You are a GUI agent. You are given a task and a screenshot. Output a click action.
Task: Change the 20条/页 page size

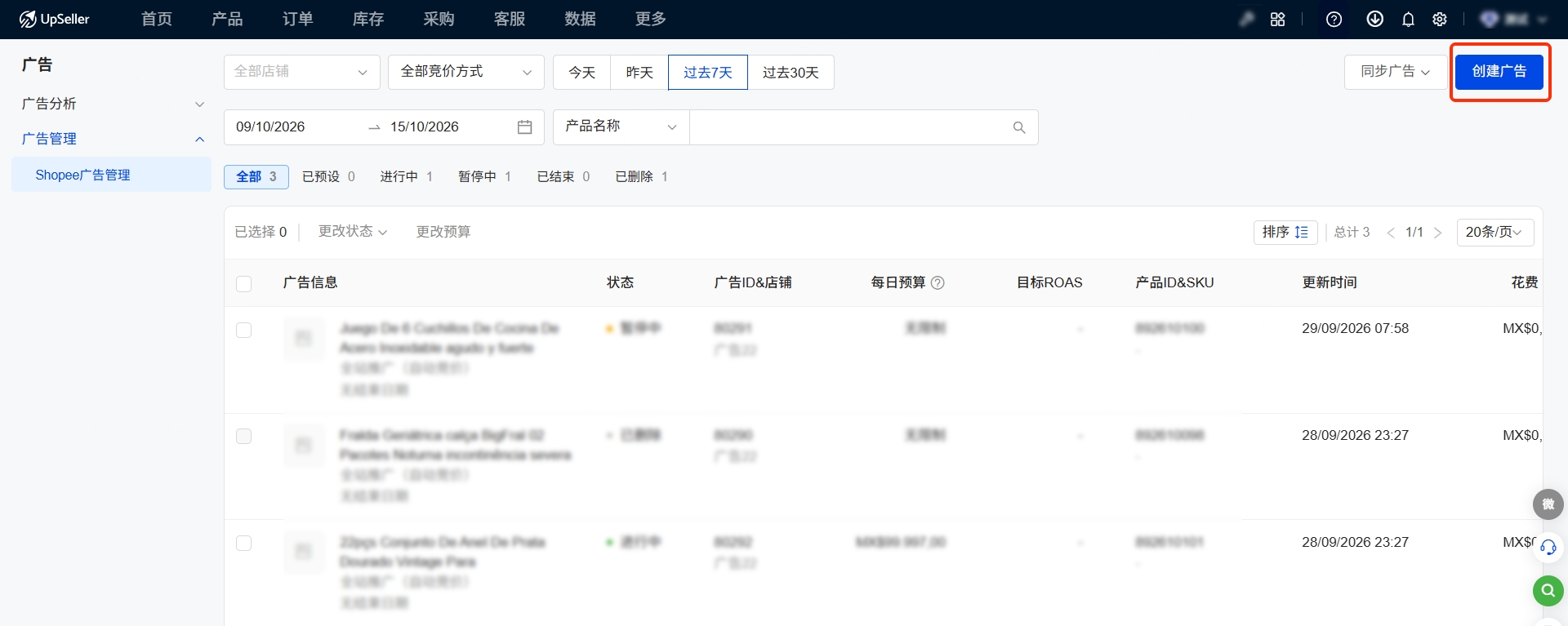coord(1495,233)
